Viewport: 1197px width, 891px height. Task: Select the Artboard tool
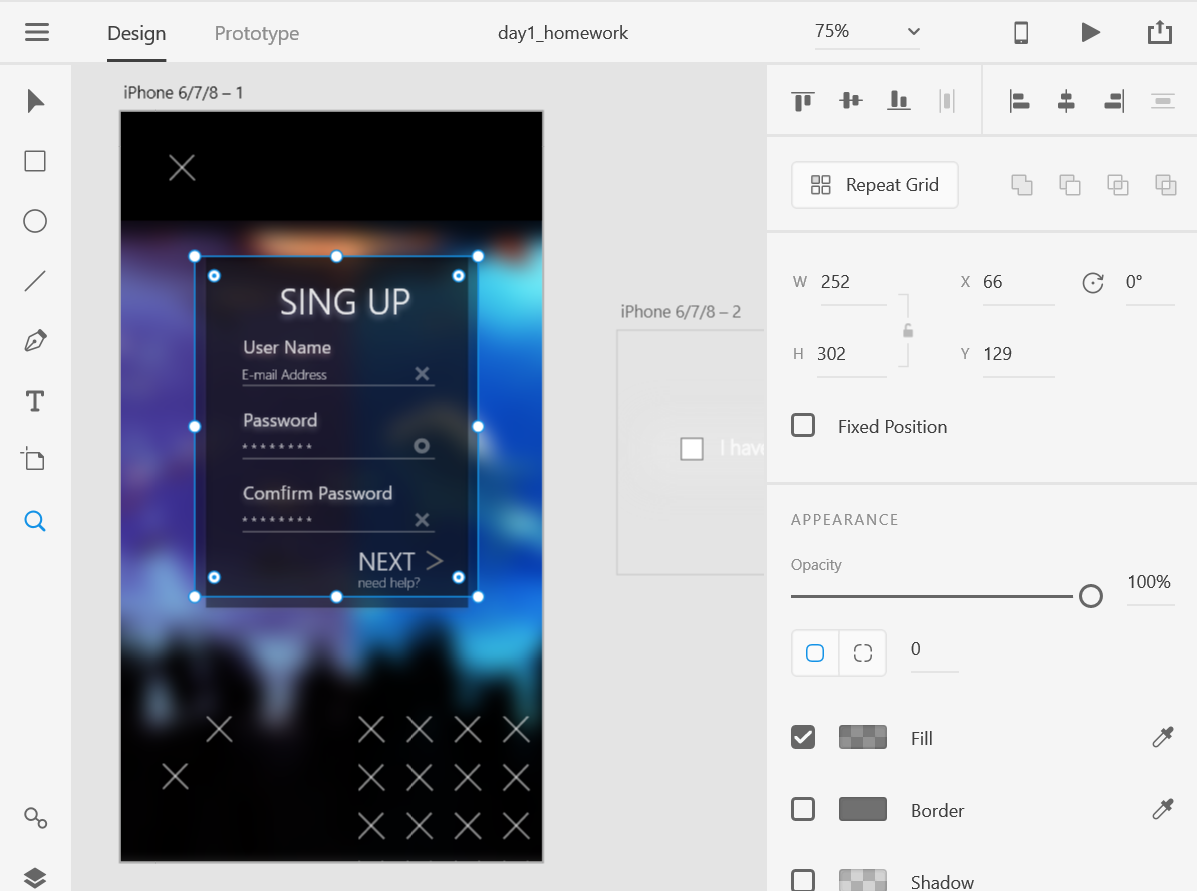(34, 459)
